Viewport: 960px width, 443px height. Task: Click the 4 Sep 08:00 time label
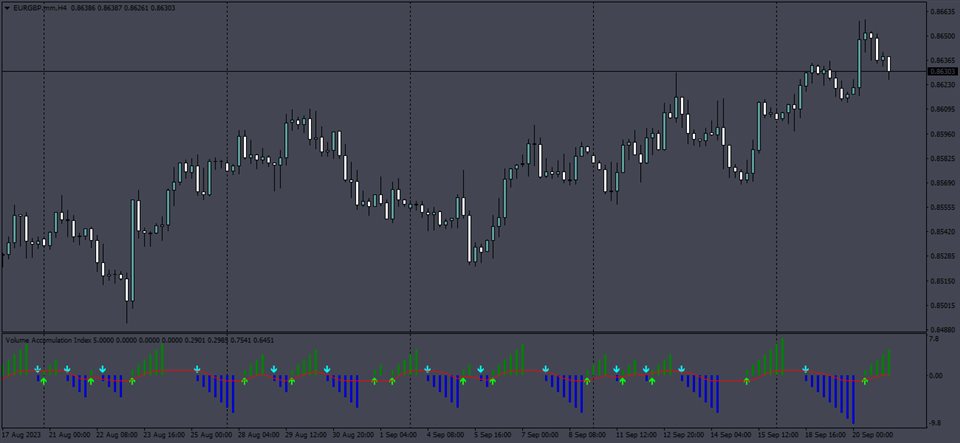point(446,434)
